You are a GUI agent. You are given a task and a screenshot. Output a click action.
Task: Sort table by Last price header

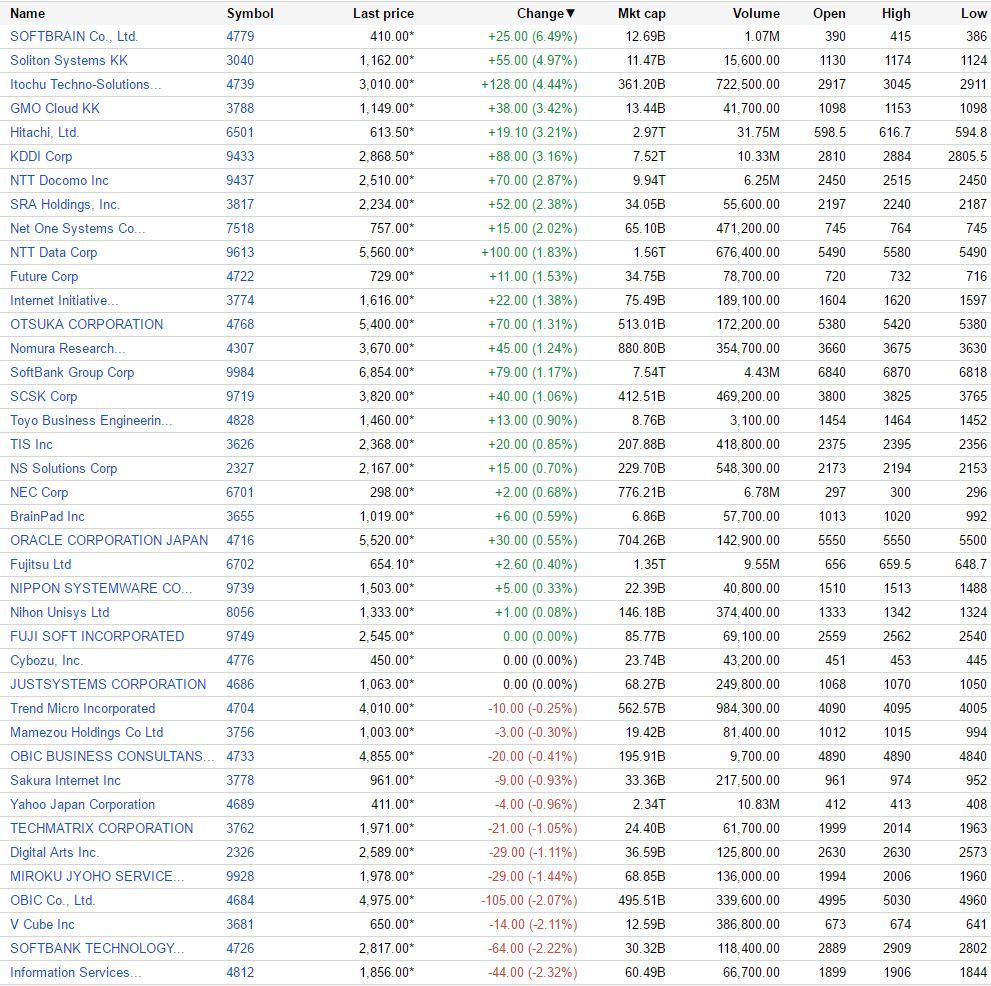click(x=383, y=13)
